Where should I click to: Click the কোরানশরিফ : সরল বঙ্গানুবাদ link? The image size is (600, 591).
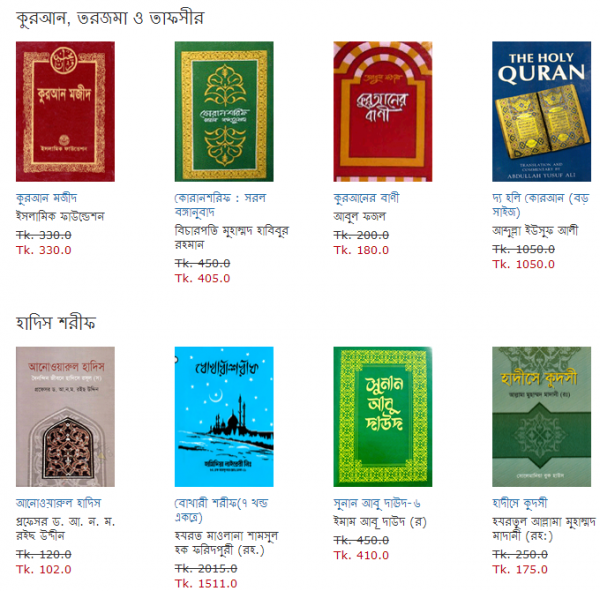pyautogui.click(x=220, y=205)
